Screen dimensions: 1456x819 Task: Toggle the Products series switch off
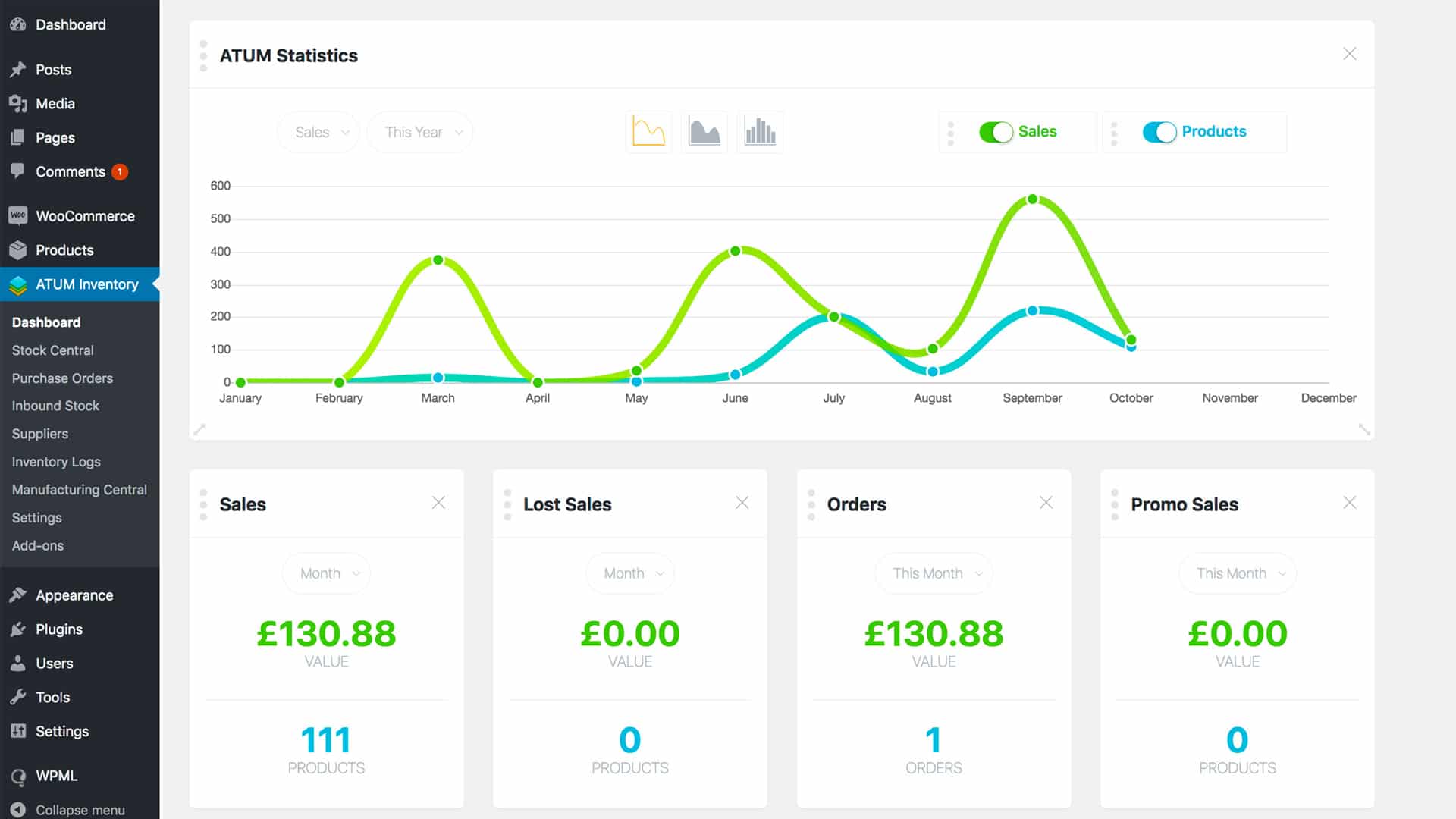(1159, 132)
